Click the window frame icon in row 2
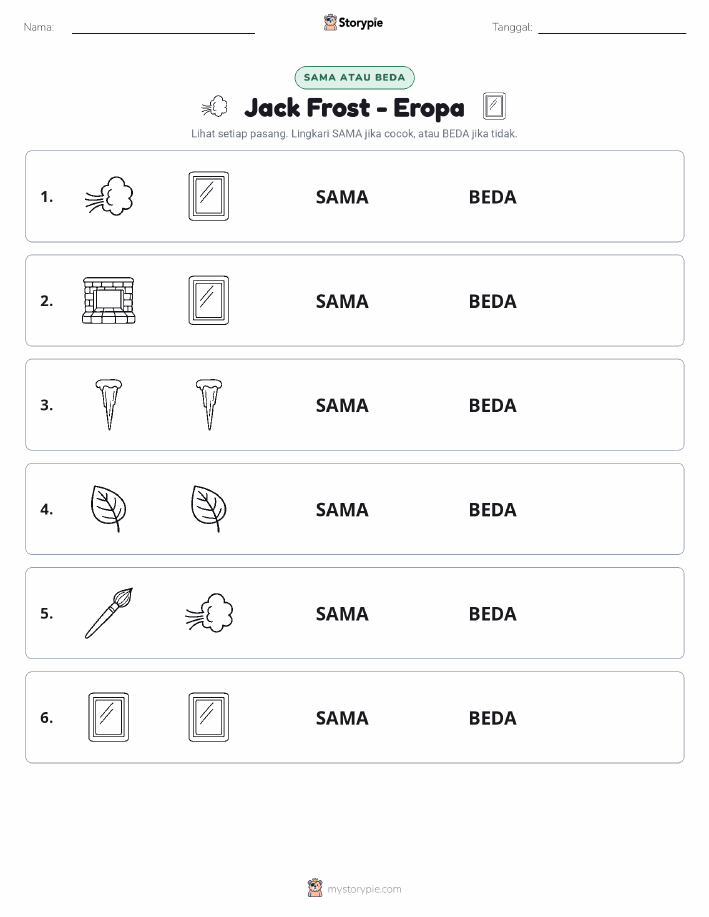This screenshot has height=917, width=709. pos(209,300)
